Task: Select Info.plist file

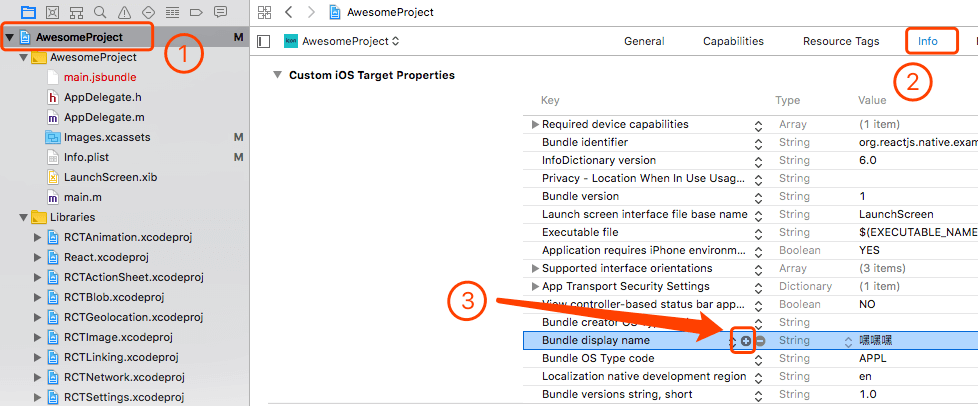Action: tap(86, 157)
